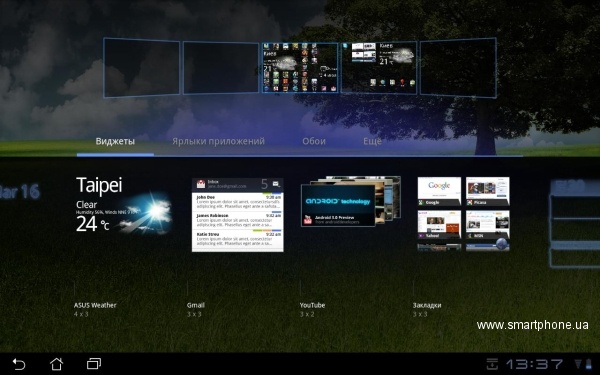
Task: Tap the 13:37 clock in system bar
Action: (x=535, y=364)
